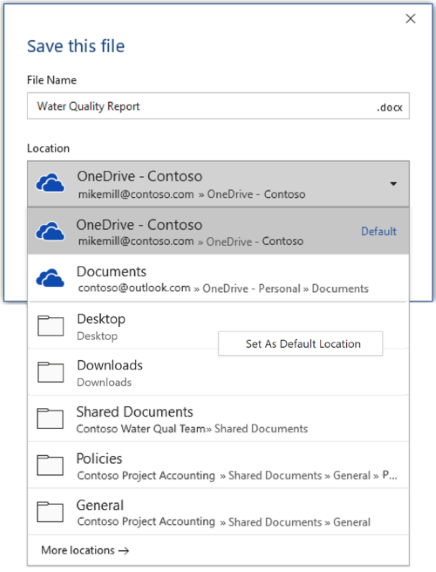Click OneDrive - Contoso title in Location box
436x572 pixels.
click(x=139, y=176)
